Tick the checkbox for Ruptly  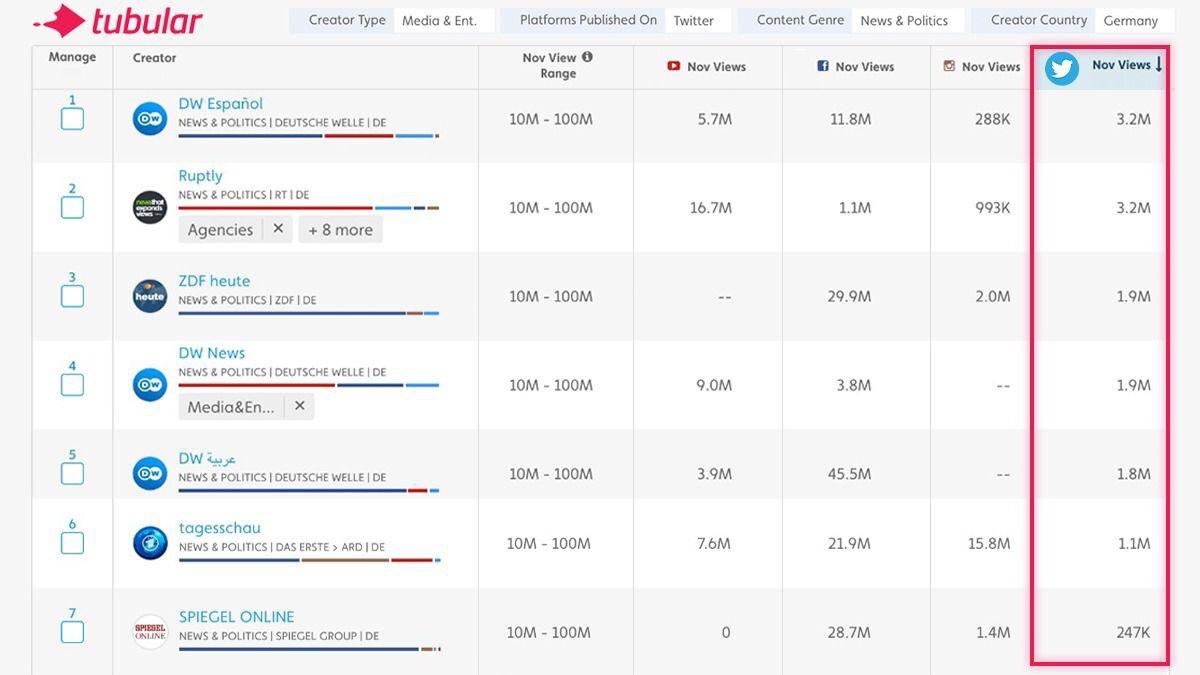click(x=72, y=208)
